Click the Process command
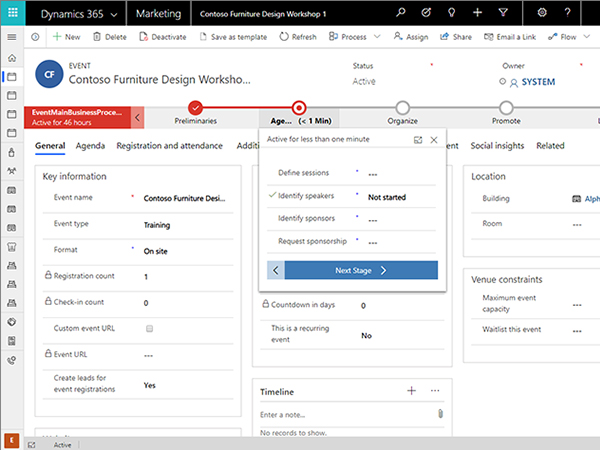 348,37
